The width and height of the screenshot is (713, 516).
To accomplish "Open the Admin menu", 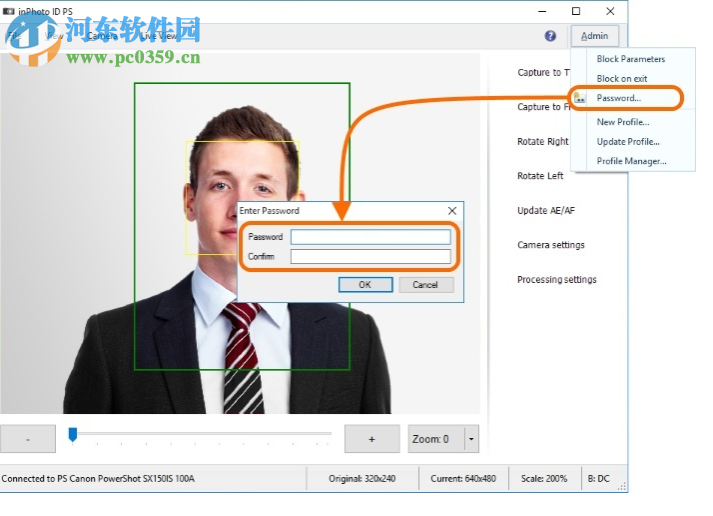I will tap(594, 36).
